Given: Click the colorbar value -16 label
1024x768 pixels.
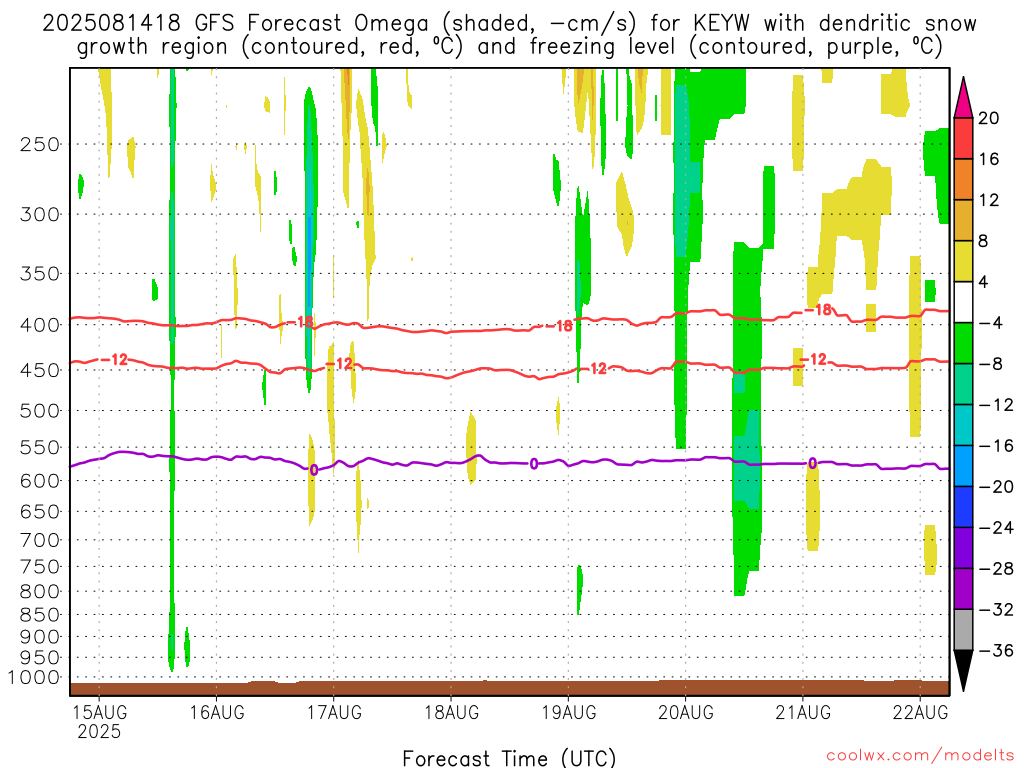Looking at the screenshot, I should tap(996, 446).
